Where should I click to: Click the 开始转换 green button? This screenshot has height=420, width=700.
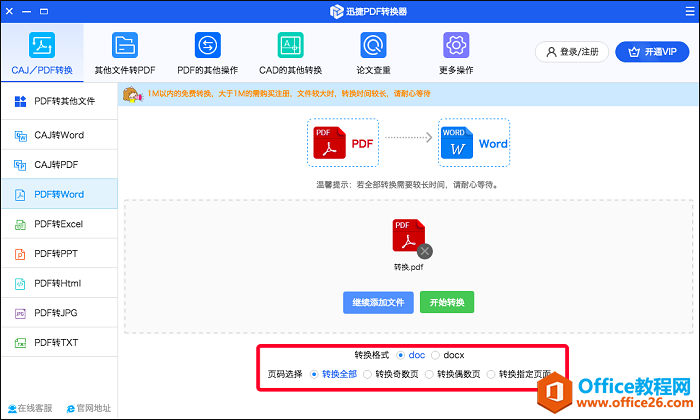click(447, 303)
